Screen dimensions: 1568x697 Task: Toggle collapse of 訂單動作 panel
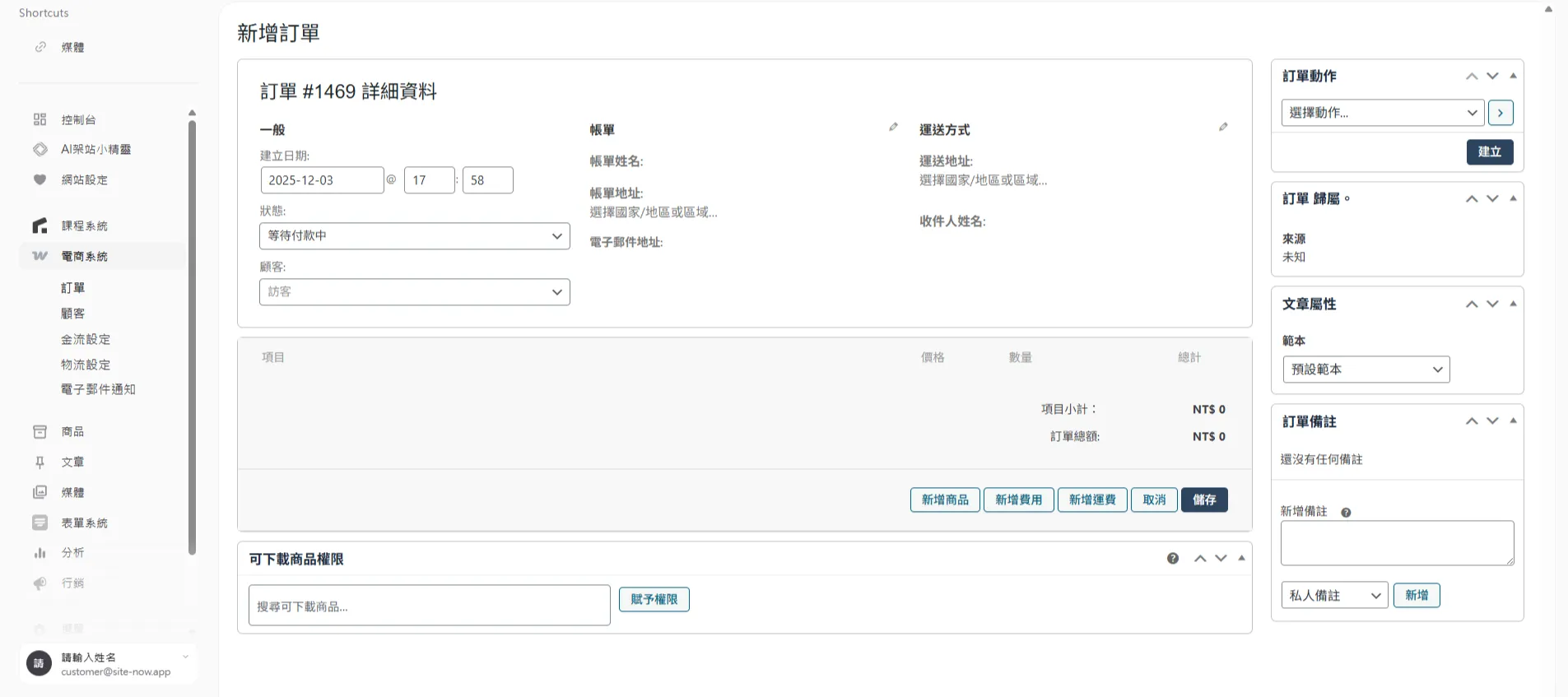click(1513, 76)
